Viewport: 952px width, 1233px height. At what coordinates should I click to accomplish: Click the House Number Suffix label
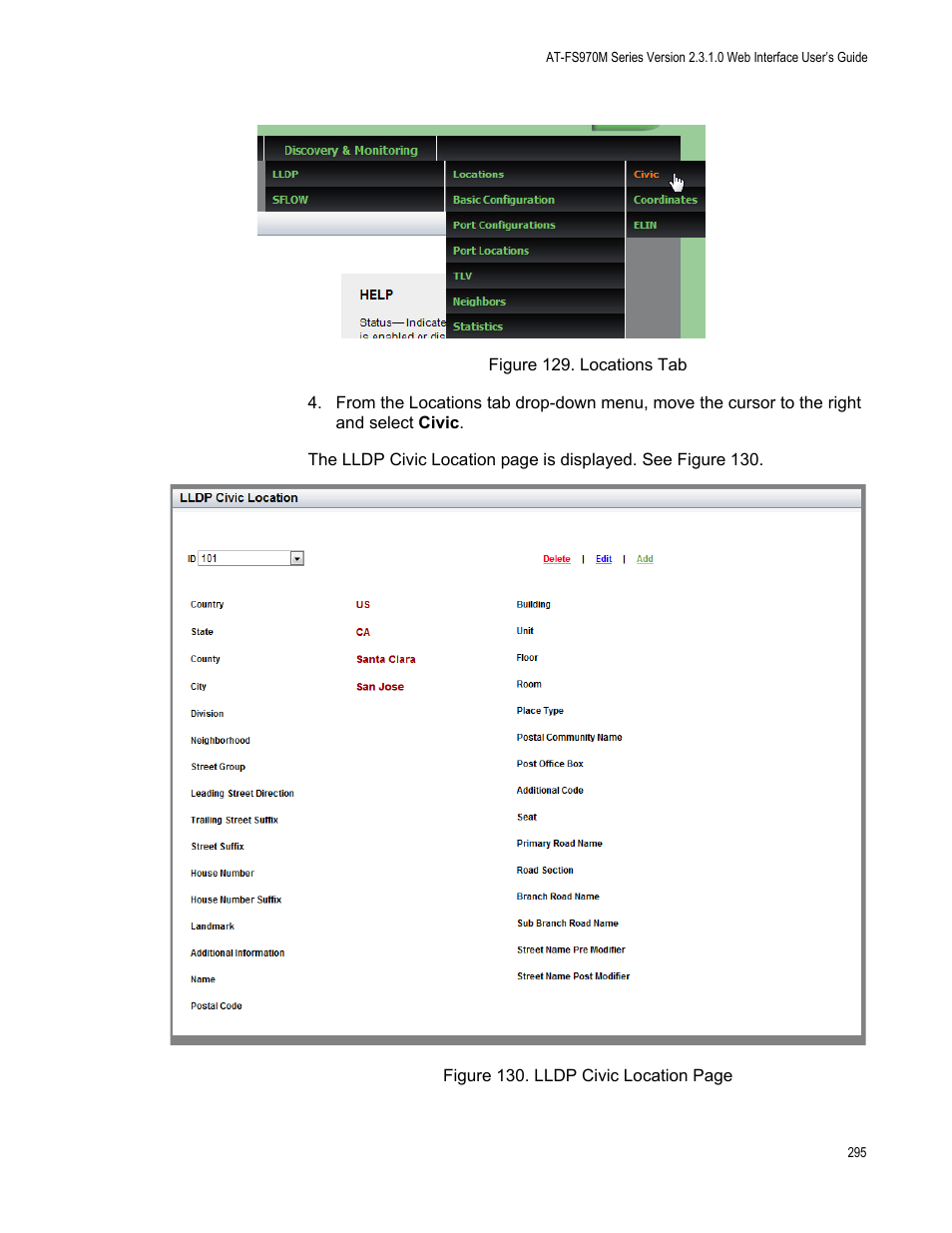237,900
